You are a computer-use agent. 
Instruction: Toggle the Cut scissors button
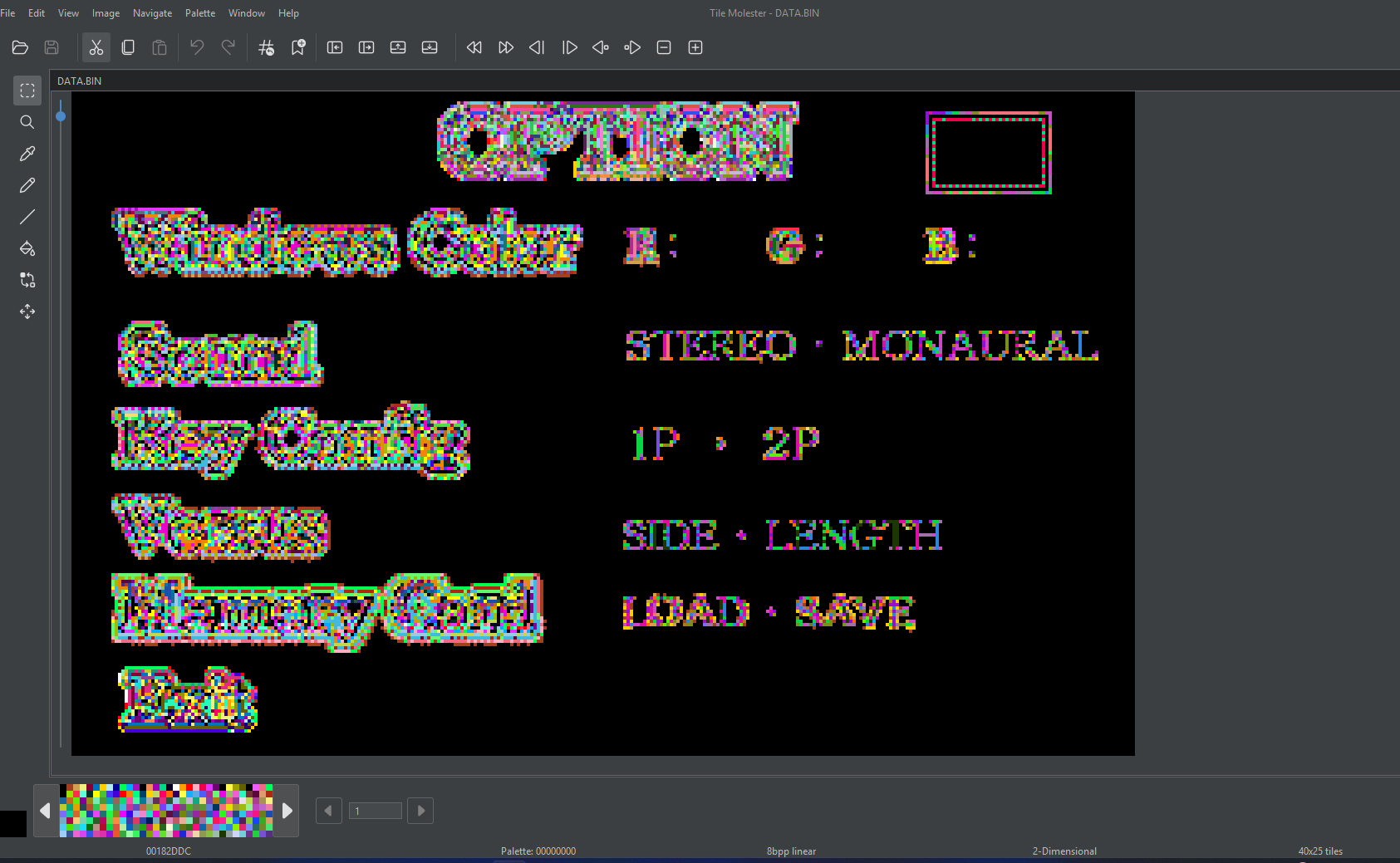pos(96,47)
